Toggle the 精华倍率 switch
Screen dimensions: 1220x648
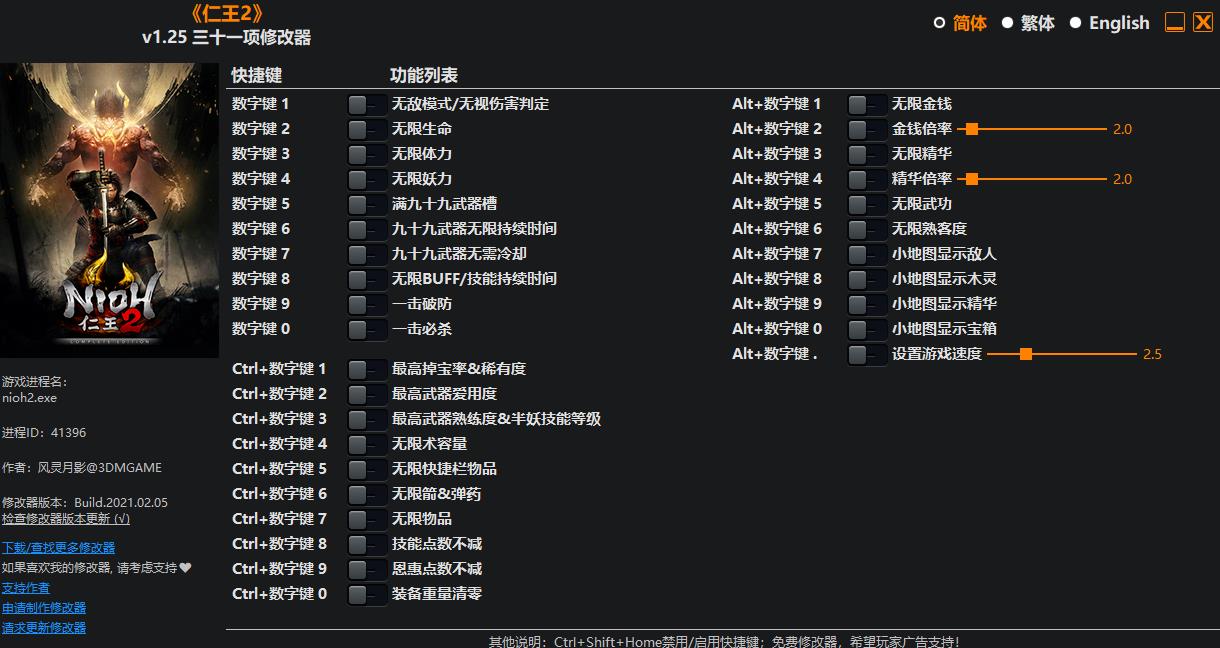(x=867, y=179)
